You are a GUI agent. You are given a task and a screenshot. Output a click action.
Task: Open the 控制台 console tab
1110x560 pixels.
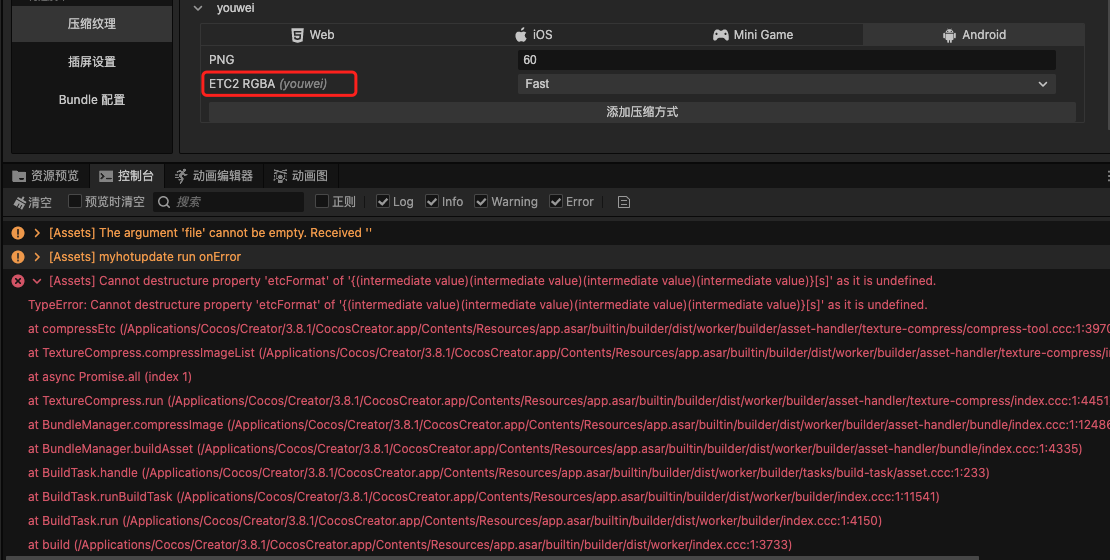tap(127, 176)
